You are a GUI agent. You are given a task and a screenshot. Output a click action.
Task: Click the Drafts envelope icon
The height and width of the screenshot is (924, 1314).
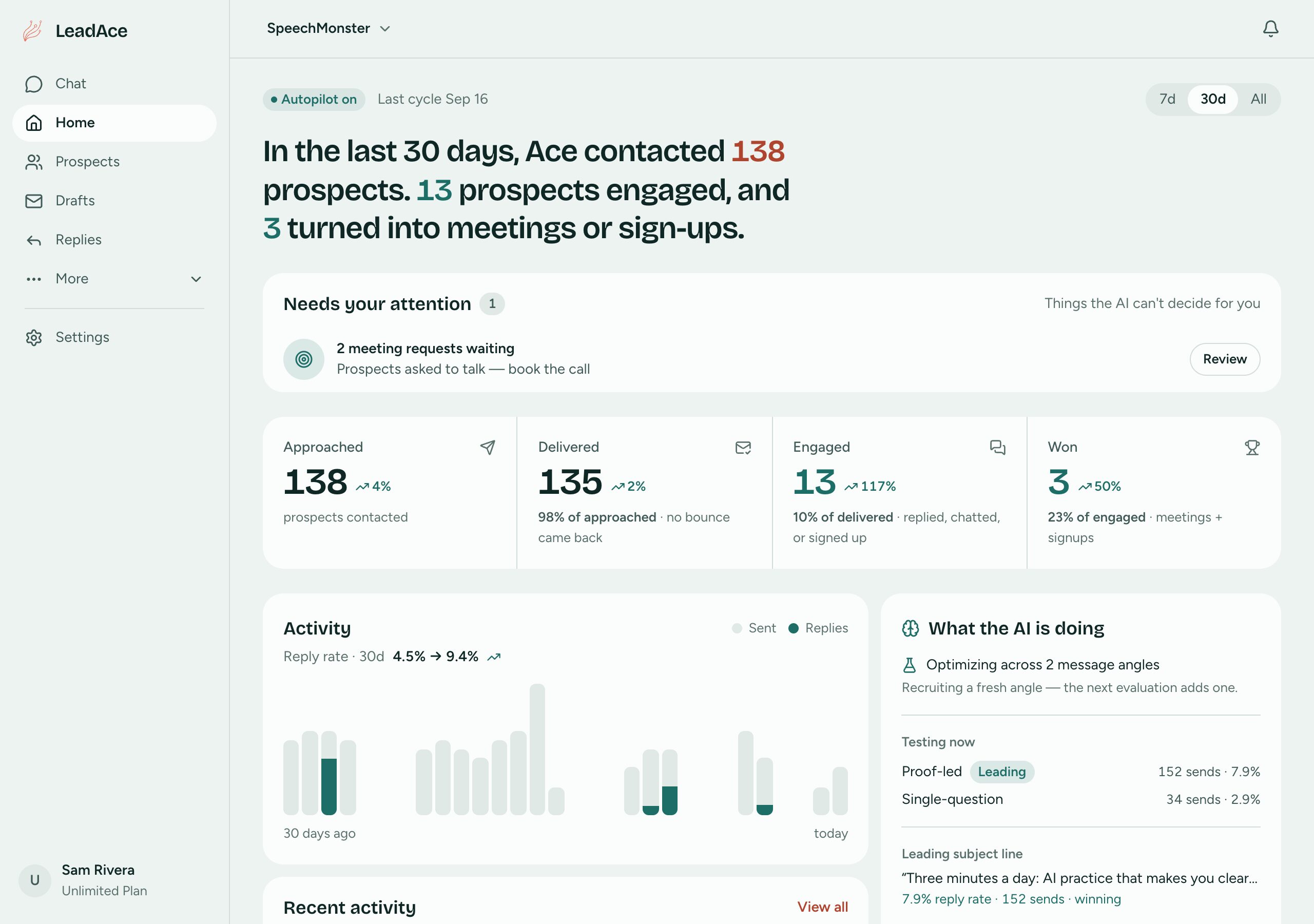[34, 201]
